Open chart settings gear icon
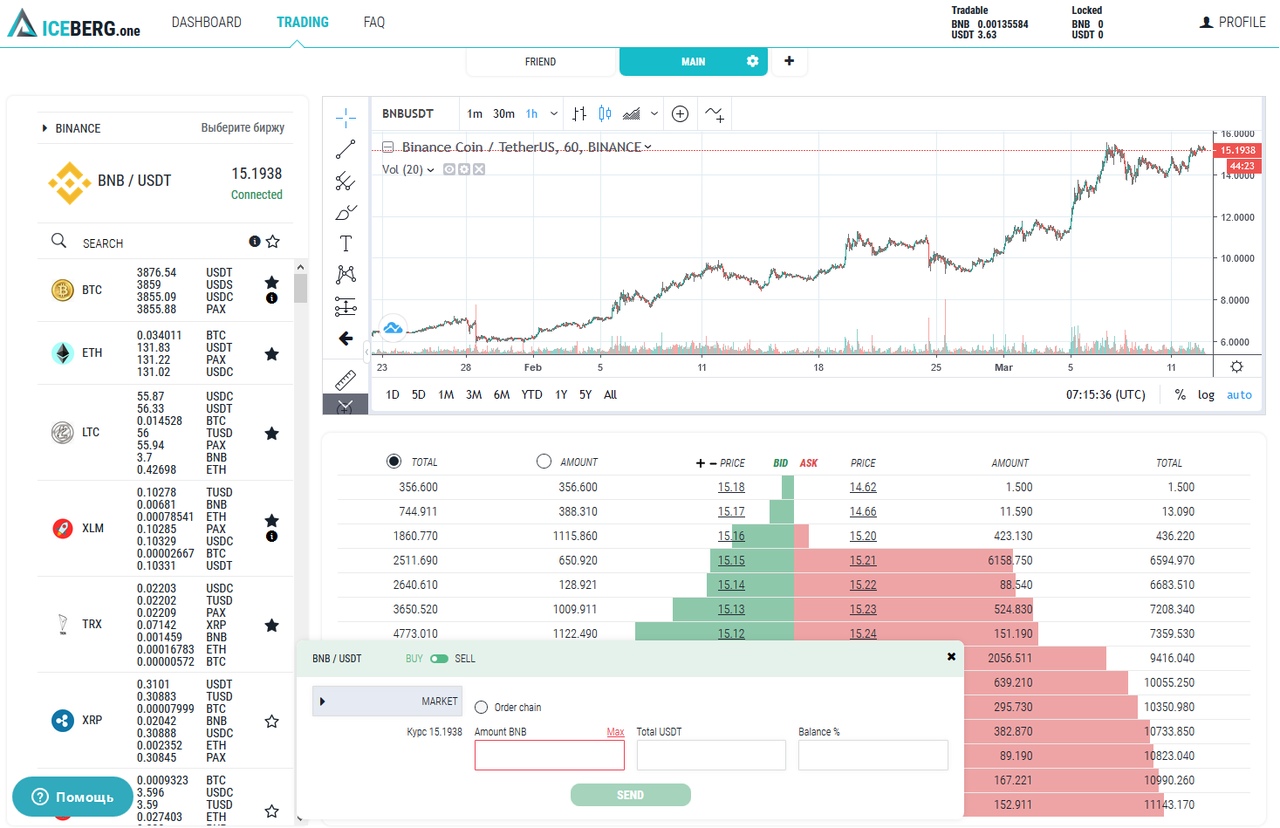1280x828 pixels. pos(1237,366)
